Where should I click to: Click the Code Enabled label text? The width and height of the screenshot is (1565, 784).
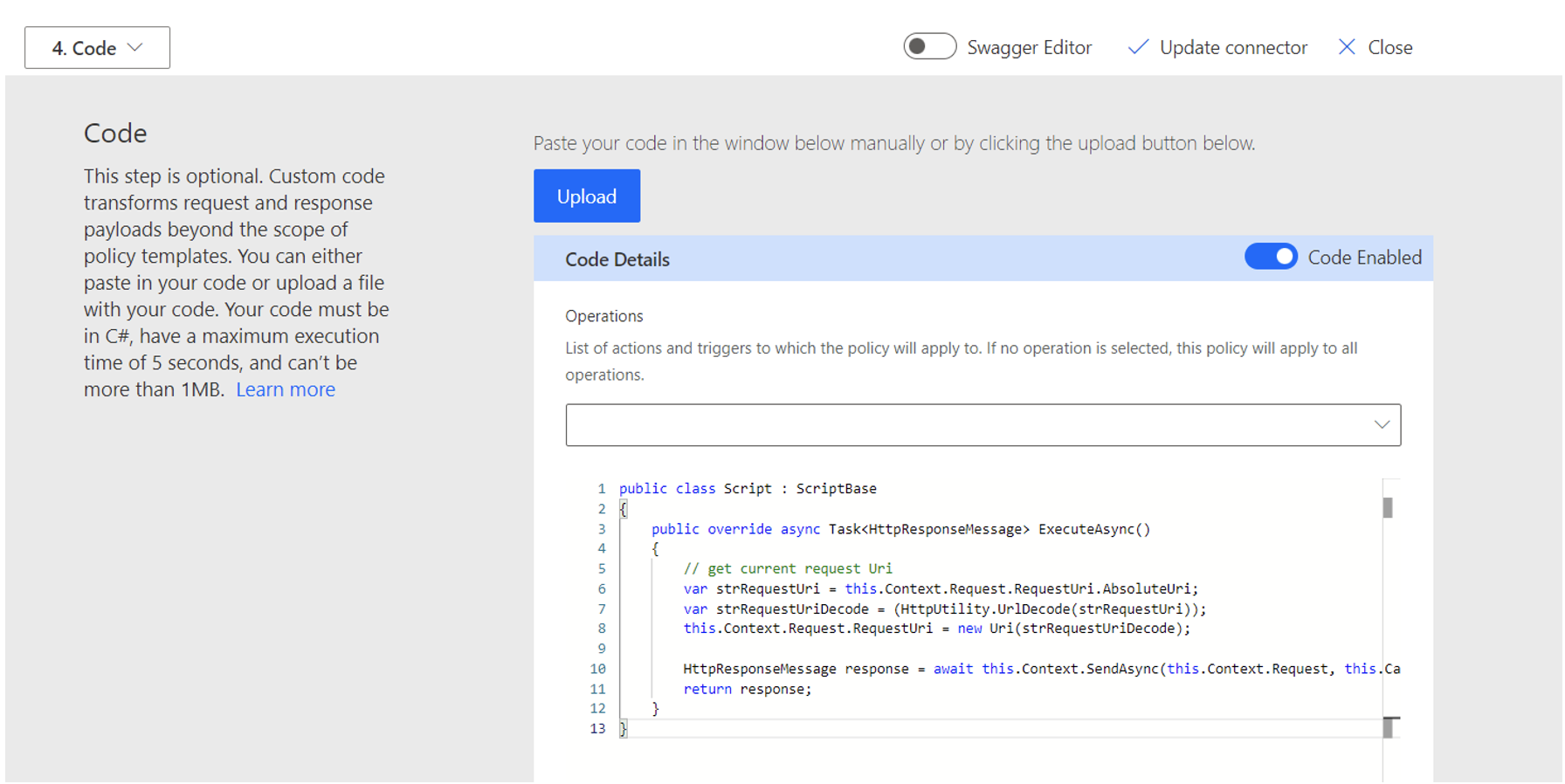(x=1364, y=258)
